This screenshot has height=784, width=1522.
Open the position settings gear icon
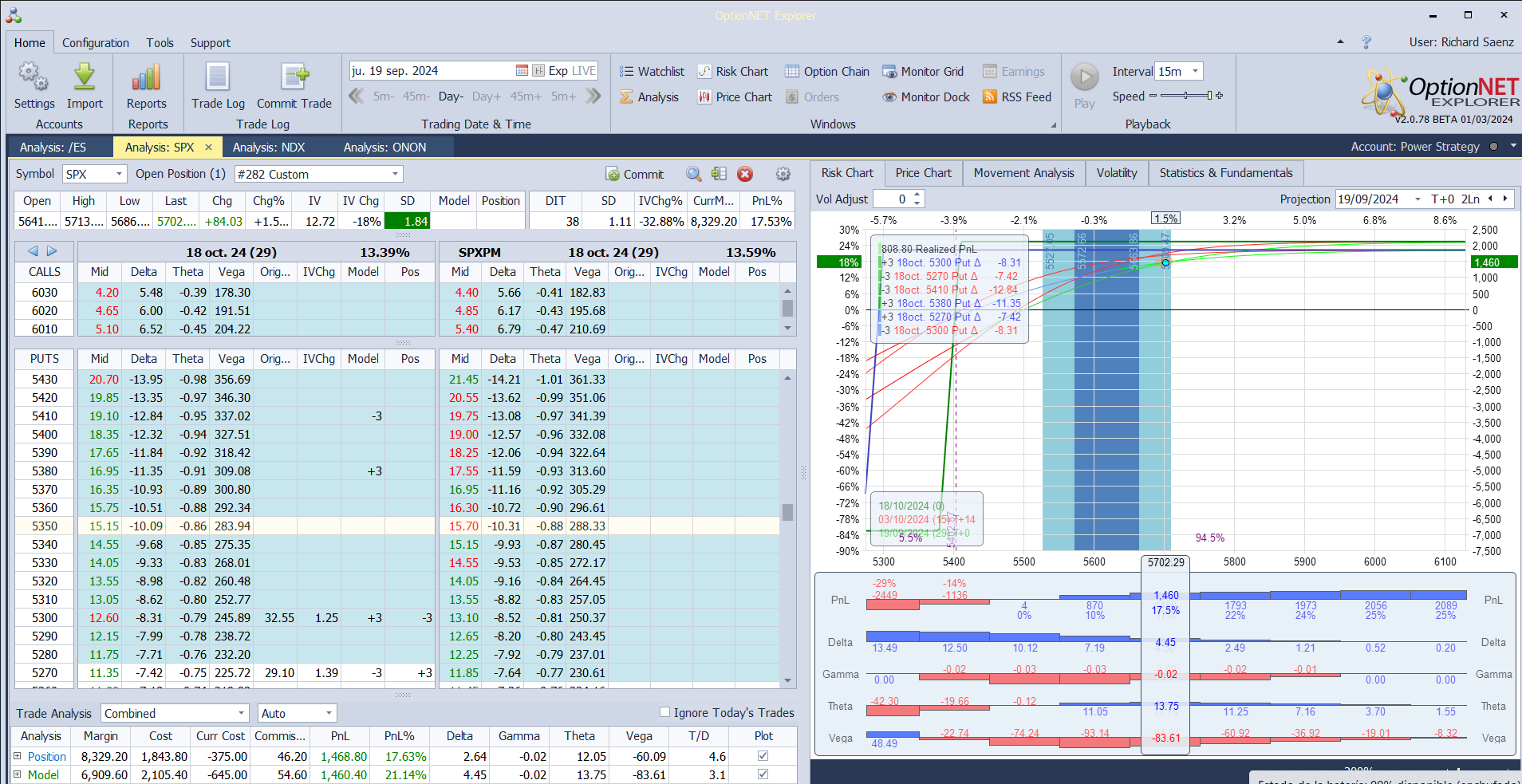coord(783,174)
